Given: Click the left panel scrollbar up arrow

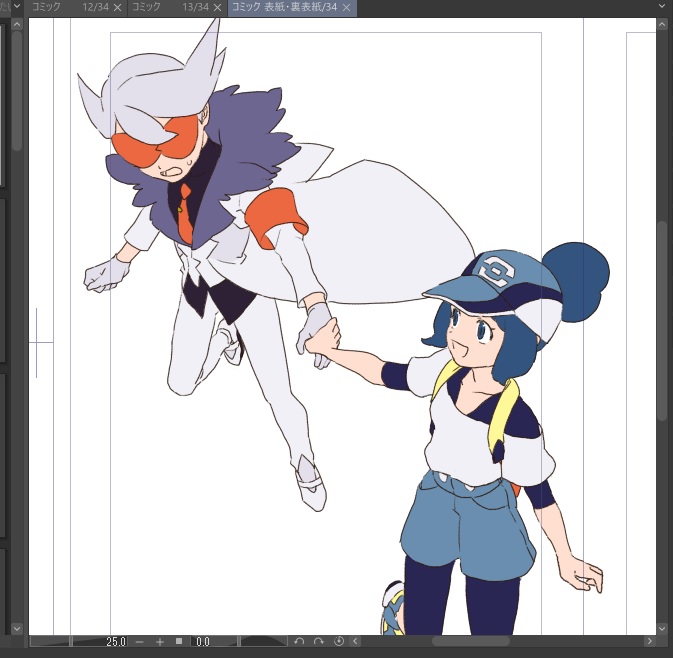Looking at the screenshot, I should coord(17,24).
